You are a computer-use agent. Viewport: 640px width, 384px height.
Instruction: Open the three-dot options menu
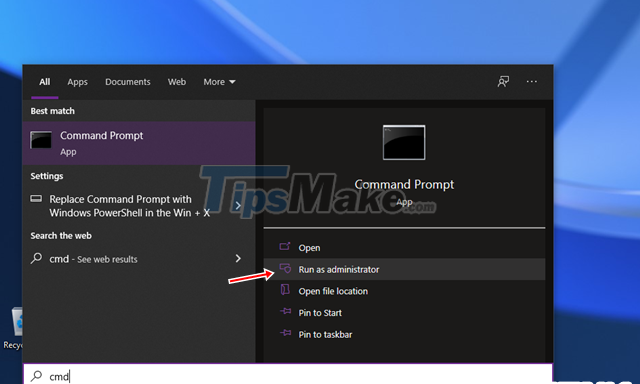tap(531, 82)
